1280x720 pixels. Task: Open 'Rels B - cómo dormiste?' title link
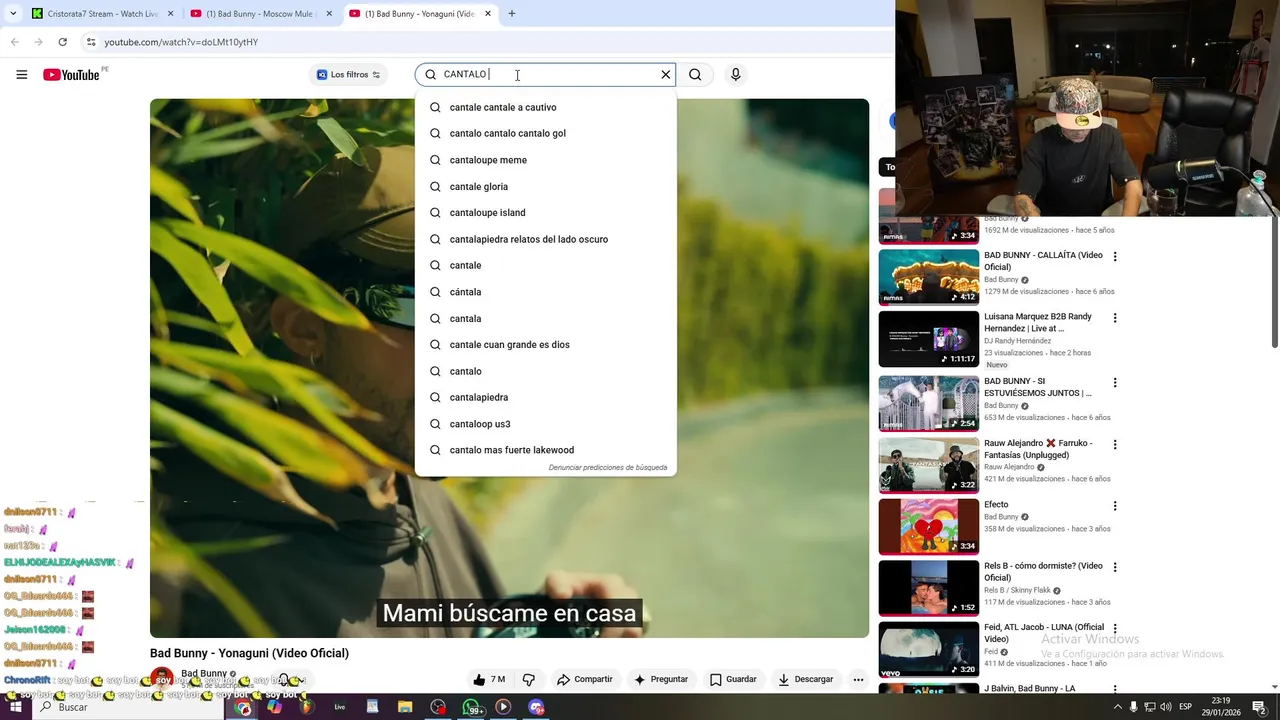[x=1043, y=572]
